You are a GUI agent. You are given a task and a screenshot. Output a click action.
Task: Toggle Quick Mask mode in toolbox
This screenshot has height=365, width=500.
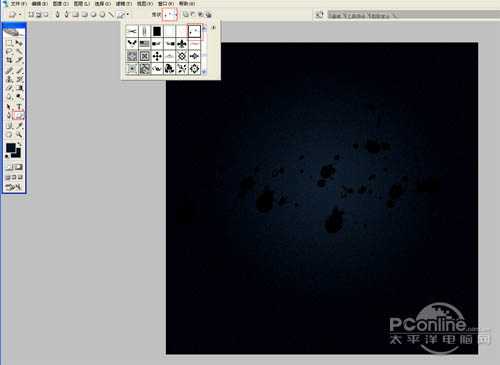[19, 167]
